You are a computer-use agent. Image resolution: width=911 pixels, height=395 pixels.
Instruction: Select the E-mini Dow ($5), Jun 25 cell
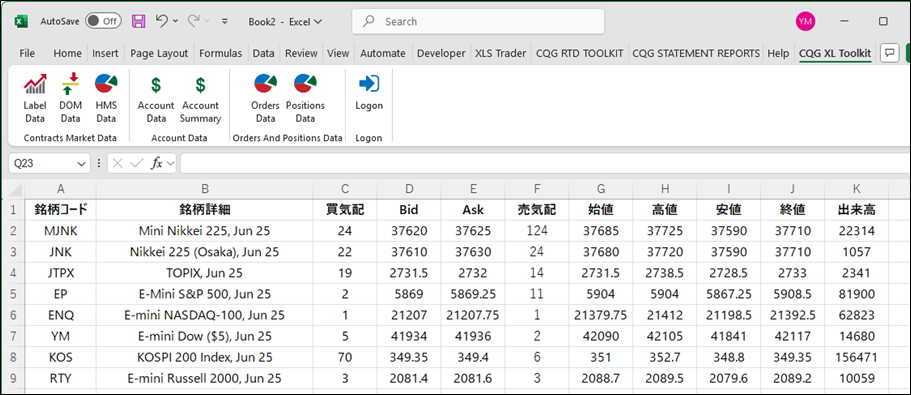coord(205,336)
